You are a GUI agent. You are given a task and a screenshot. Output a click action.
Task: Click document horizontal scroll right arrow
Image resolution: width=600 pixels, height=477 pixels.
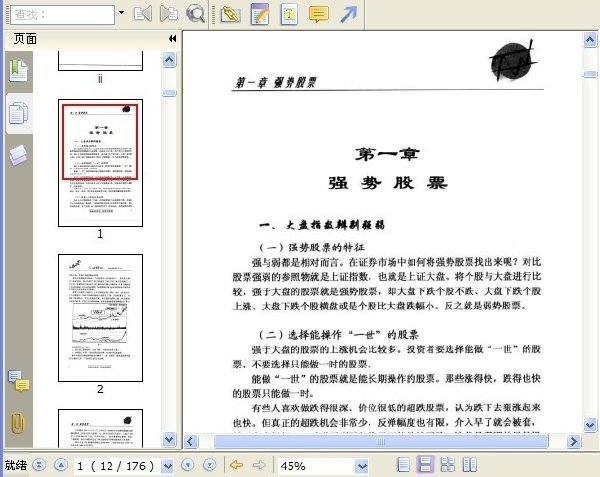coord(573,442)
